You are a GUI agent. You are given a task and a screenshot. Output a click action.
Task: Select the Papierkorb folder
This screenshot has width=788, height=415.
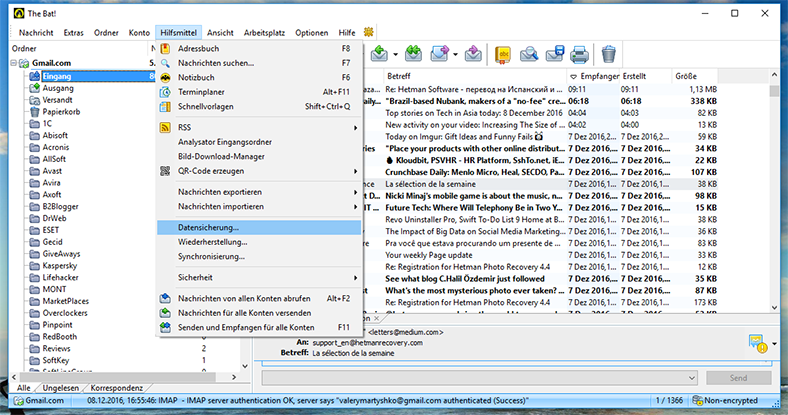(61, 112)
